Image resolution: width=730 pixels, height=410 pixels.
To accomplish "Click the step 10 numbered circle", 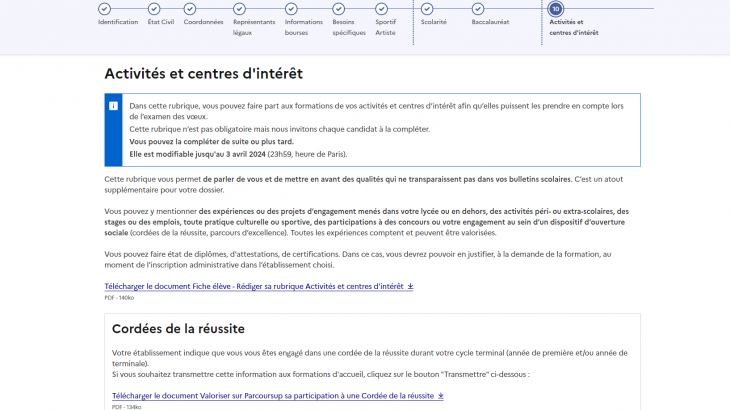I will coord(556,9).
